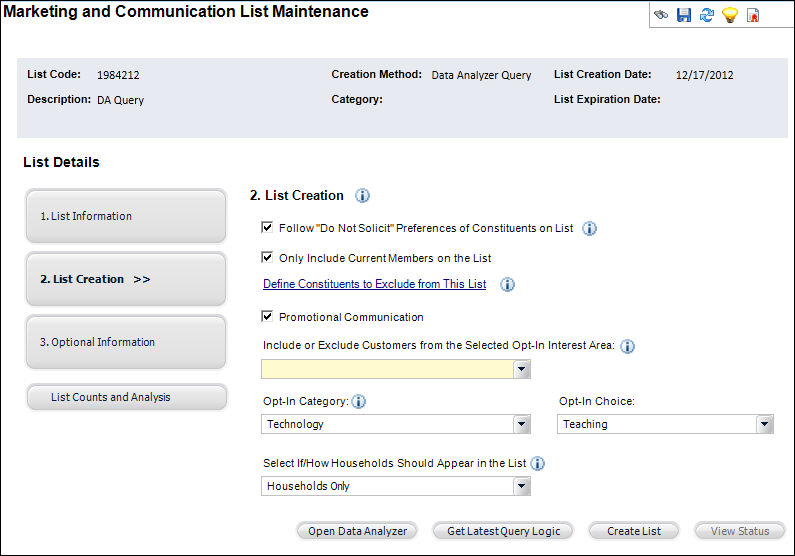This screenshot has height=556, width=795.
Task: Switch to the Optional Information step
Action: click(x=126, y=342)
